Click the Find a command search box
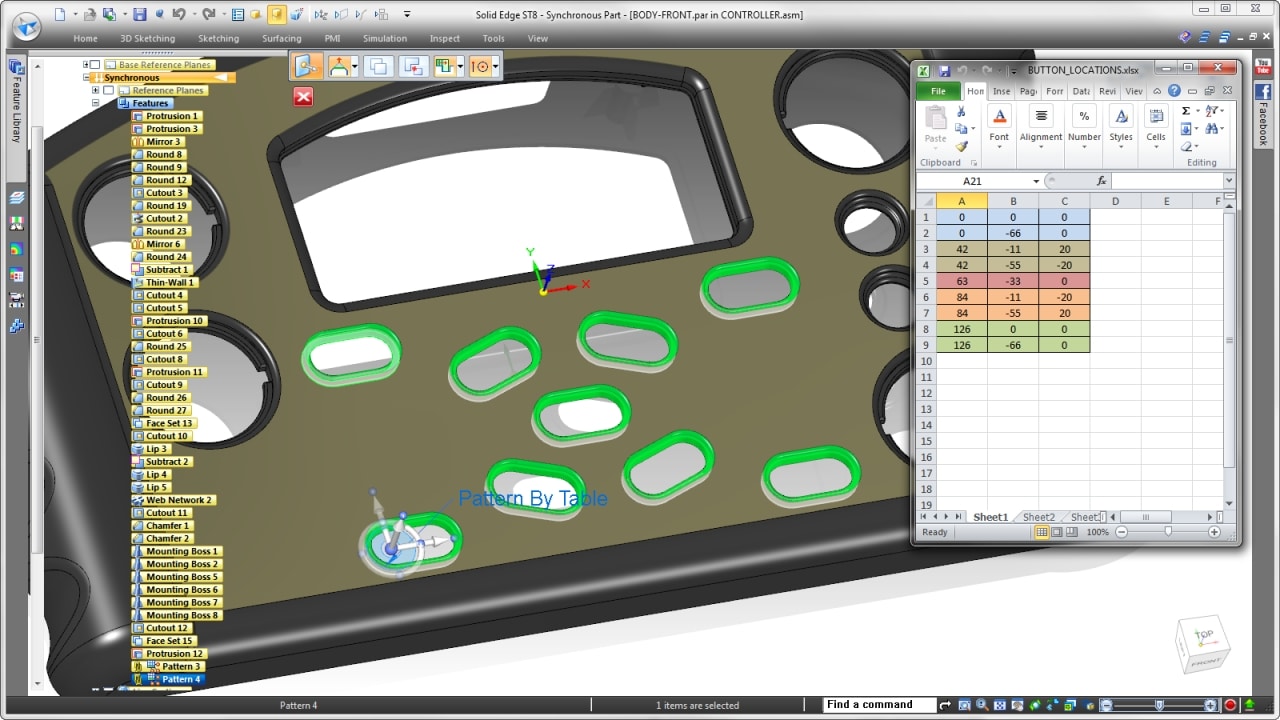Viewport: 1280px width, 720px height. (879, 704)
